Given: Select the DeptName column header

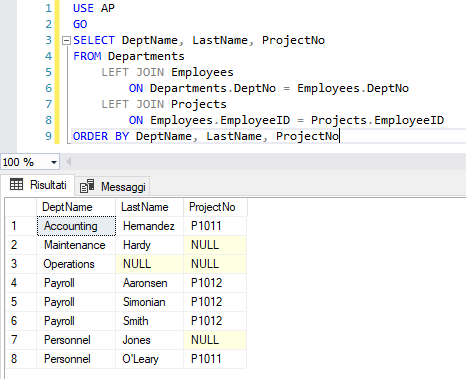Looking at the screenshot, I should click(x=76, y=207).
